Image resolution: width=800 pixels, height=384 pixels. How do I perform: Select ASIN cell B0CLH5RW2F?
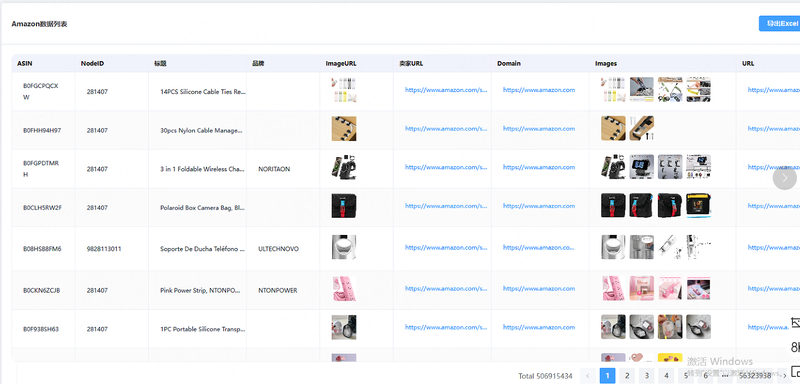pos(42,208)
